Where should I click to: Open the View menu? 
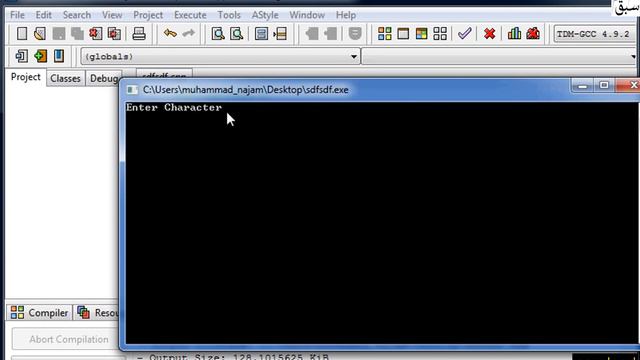112,15
